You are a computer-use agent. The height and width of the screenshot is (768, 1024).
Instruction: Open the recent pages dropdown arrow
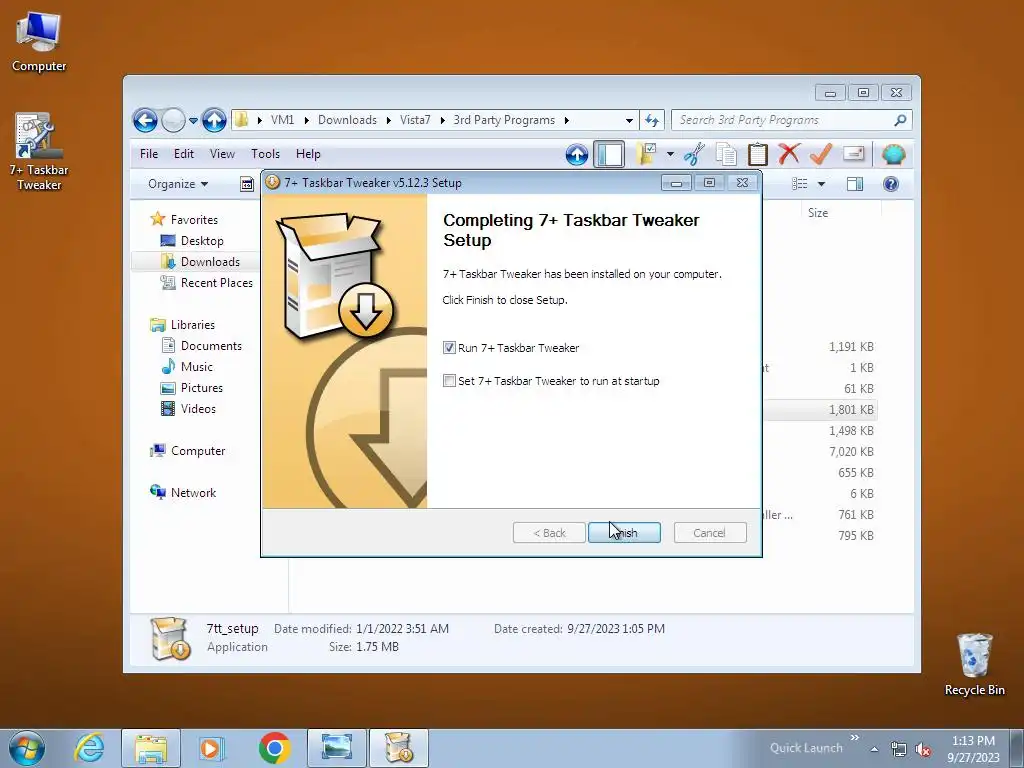[x=193, y=121]
